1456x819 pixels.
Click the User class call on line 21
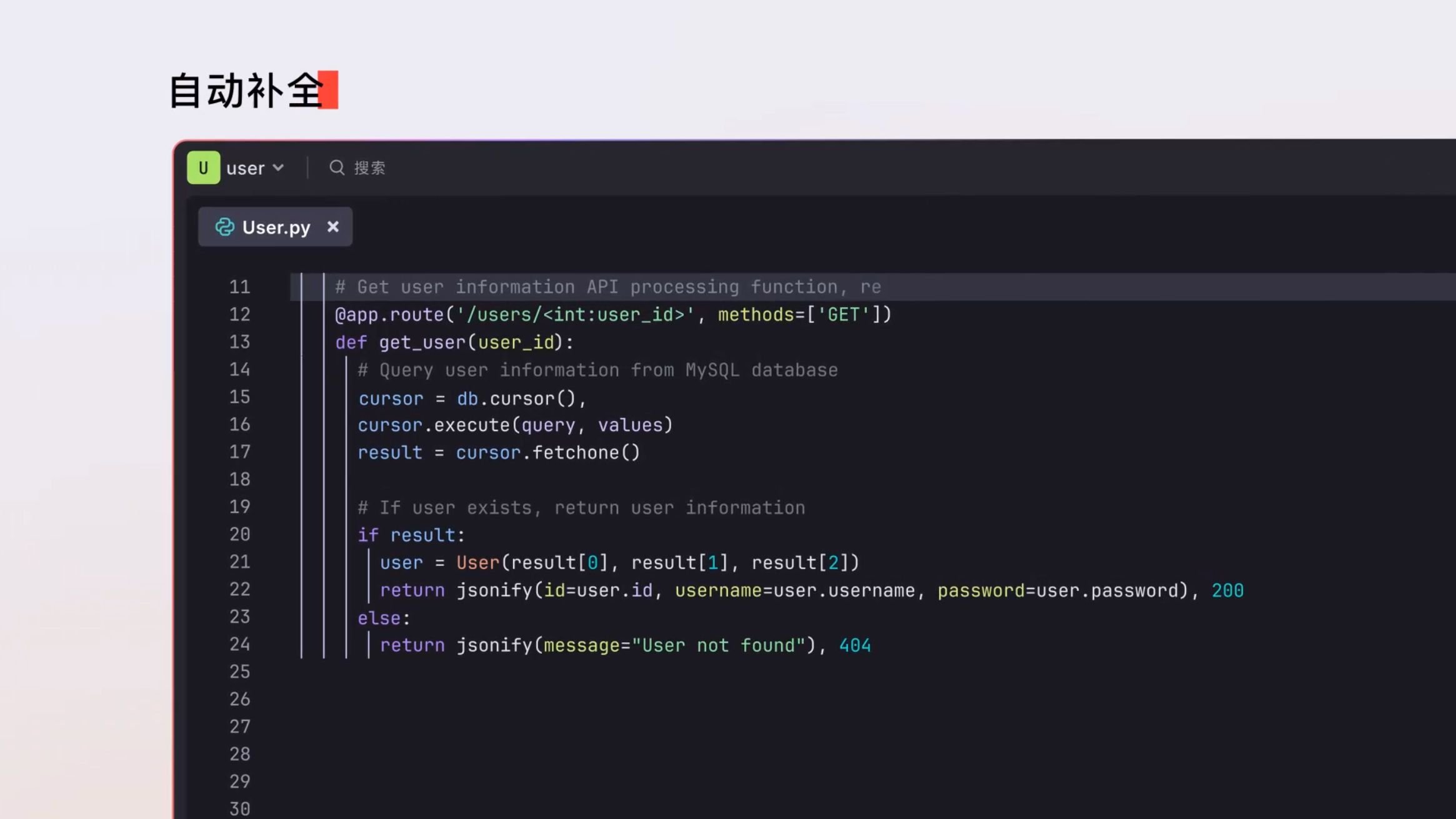tap(477, 562)
